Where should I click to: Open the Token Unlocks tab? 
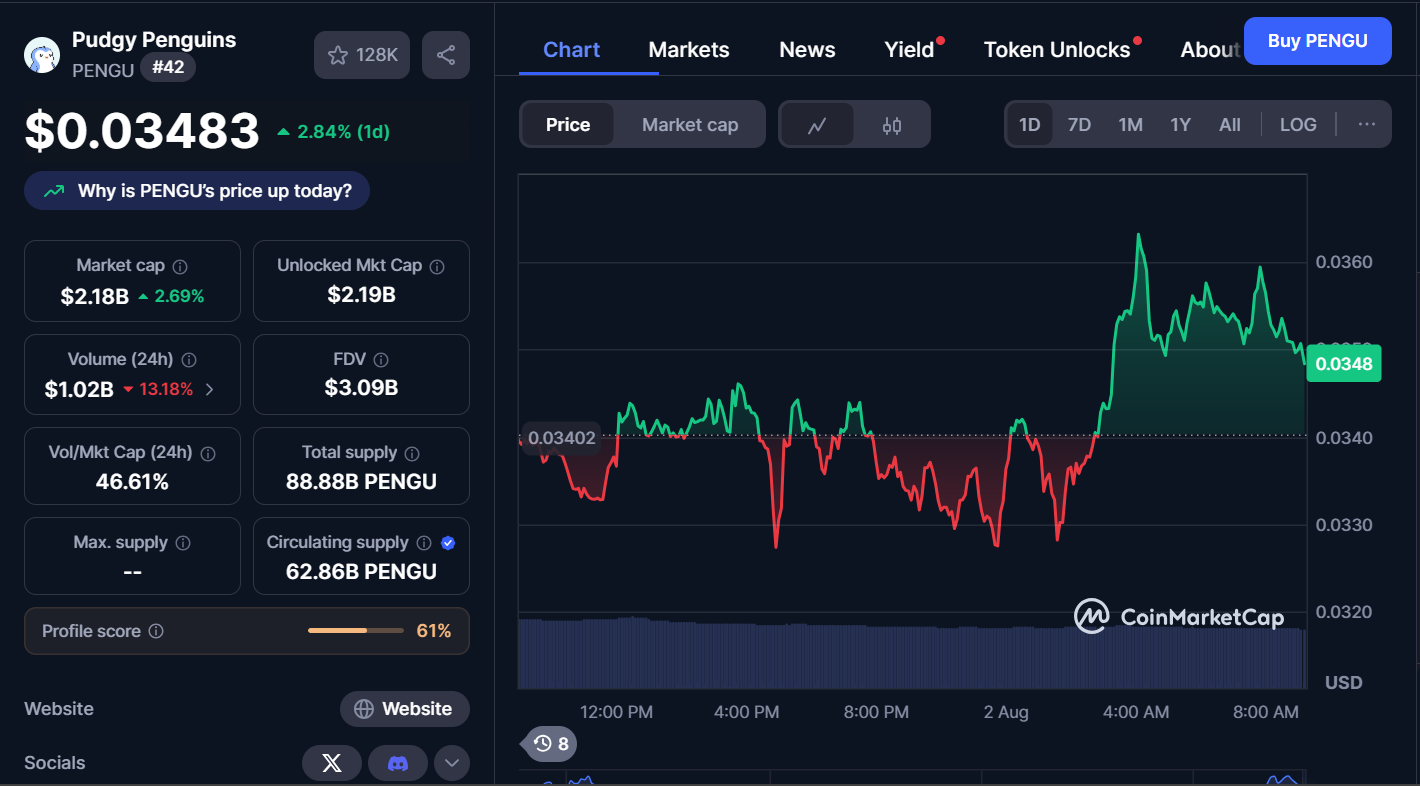[x=1057, y=50]
